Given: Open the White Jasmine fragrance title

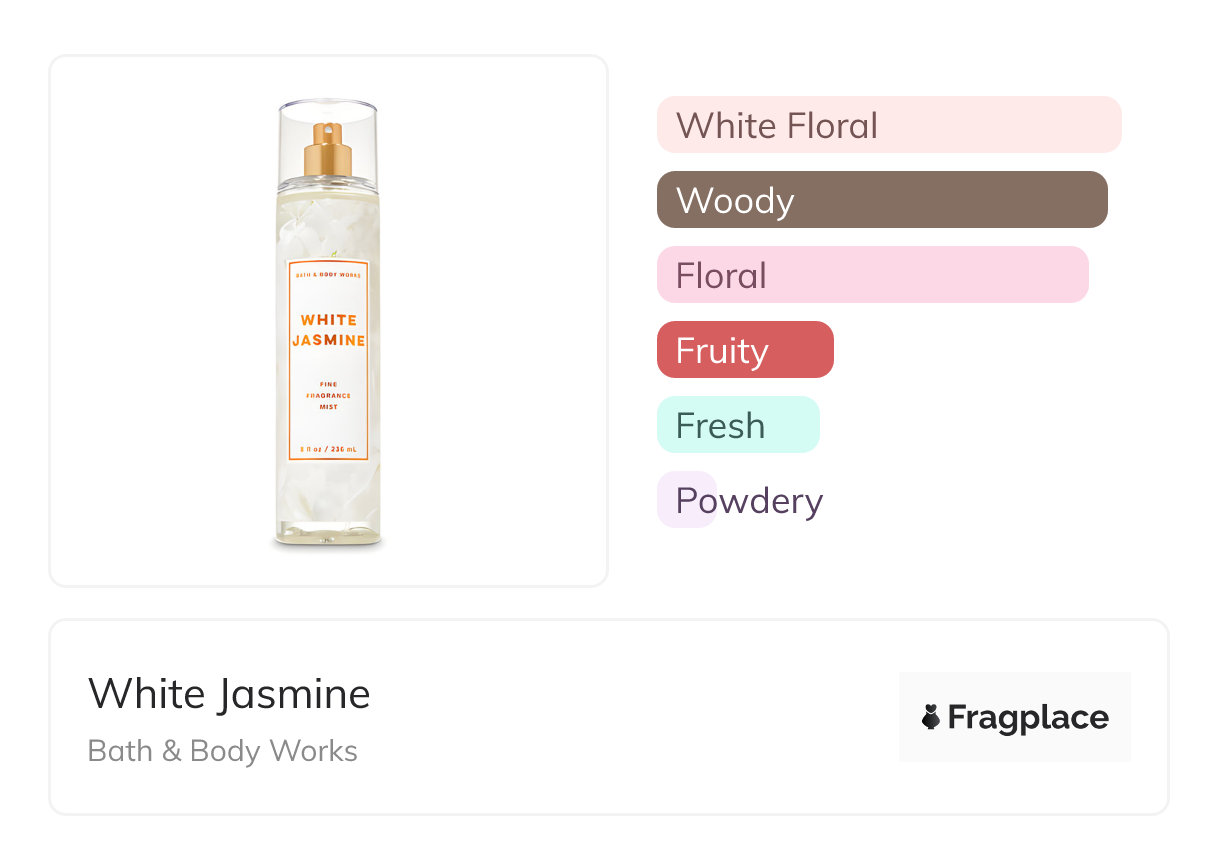Looking at the screenshot, I should pos(229,694).
